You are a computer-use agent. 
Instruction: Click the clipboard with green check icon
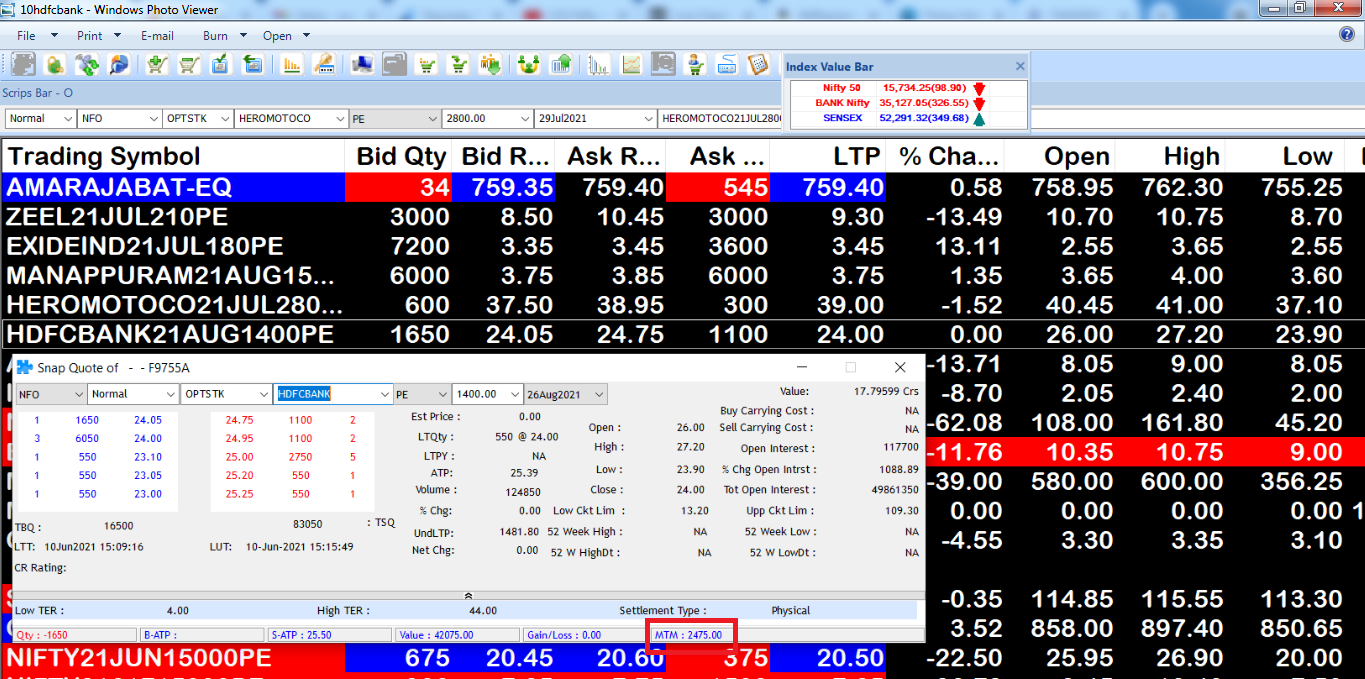[x=221, y=64]
